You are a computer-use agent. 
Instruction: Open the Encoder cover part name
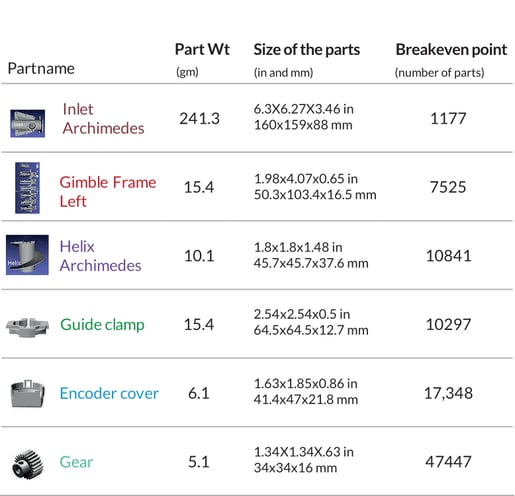(109, 393)
